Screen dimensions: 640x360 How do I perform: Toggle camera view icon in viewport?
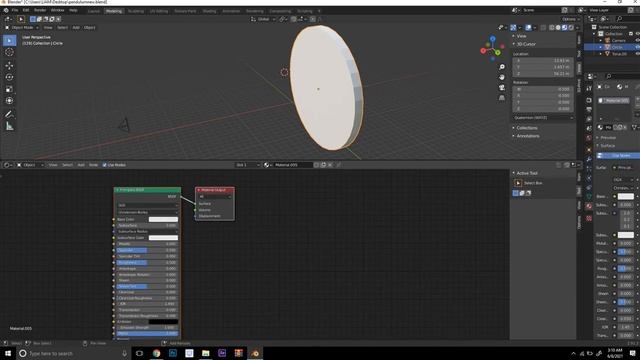click(x=502, y=87)
